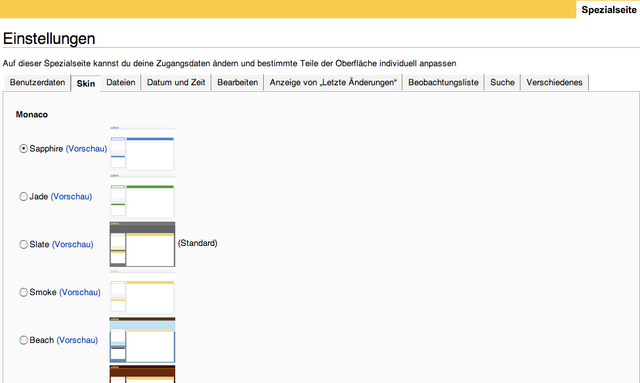
Task: Select the Jade skin radio button
Action: coord(24,196)
